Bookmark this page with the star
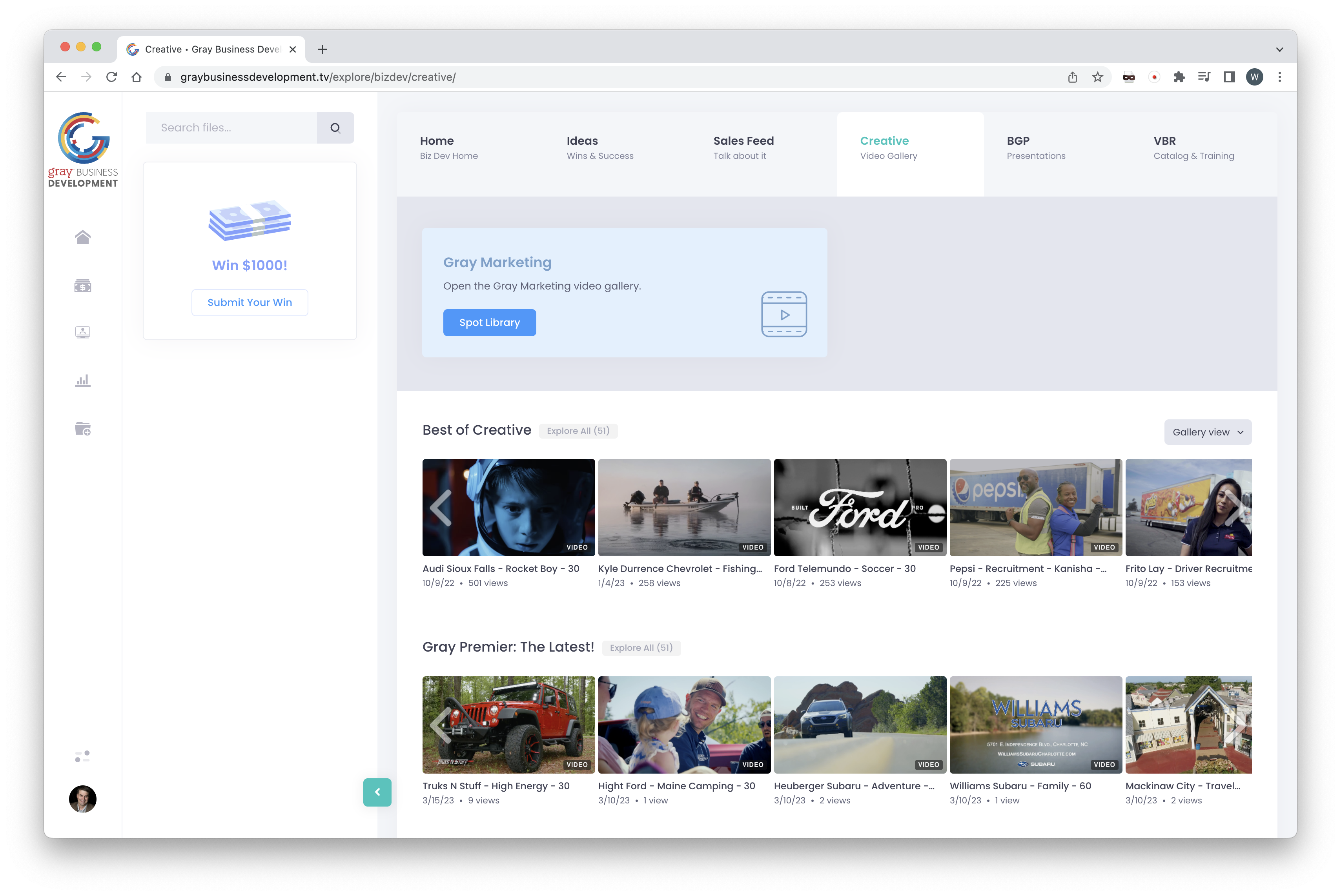 pos(1098,77)
